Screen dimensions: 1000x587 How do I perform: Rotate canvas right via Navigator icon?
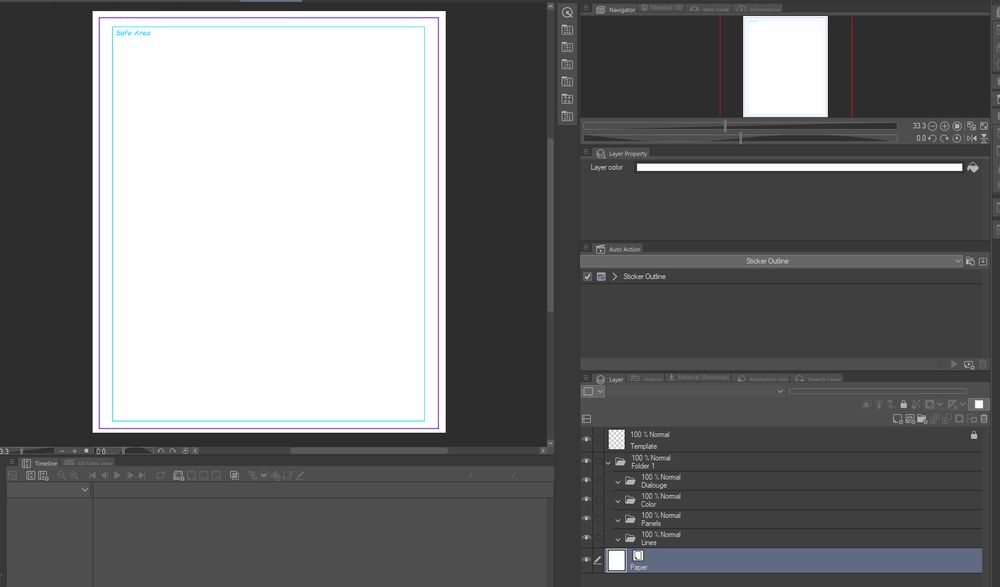coord(945,138)
